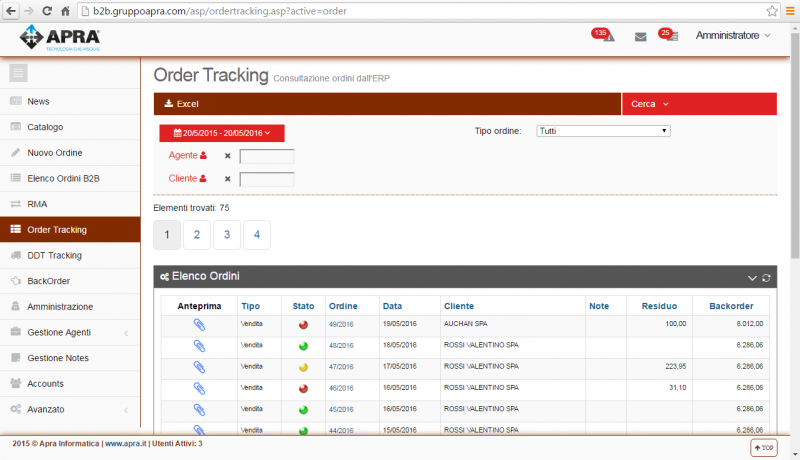Open list icon with 25 badge
800x460 pixels.
pos(668,35)
